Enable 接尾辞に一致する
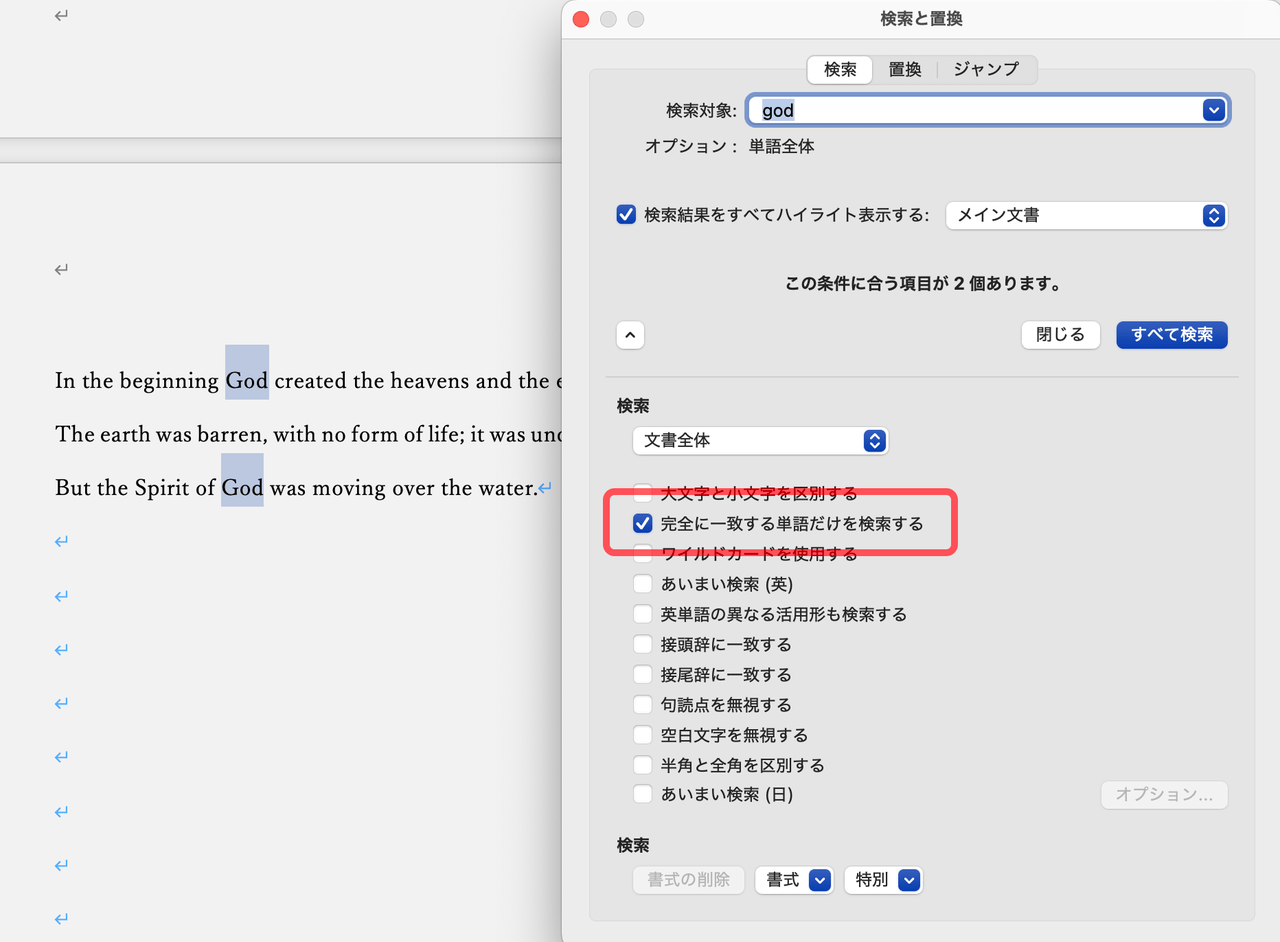Viewport: 1280px width, 942px height. pyautogui.click(x=642, y=673)
